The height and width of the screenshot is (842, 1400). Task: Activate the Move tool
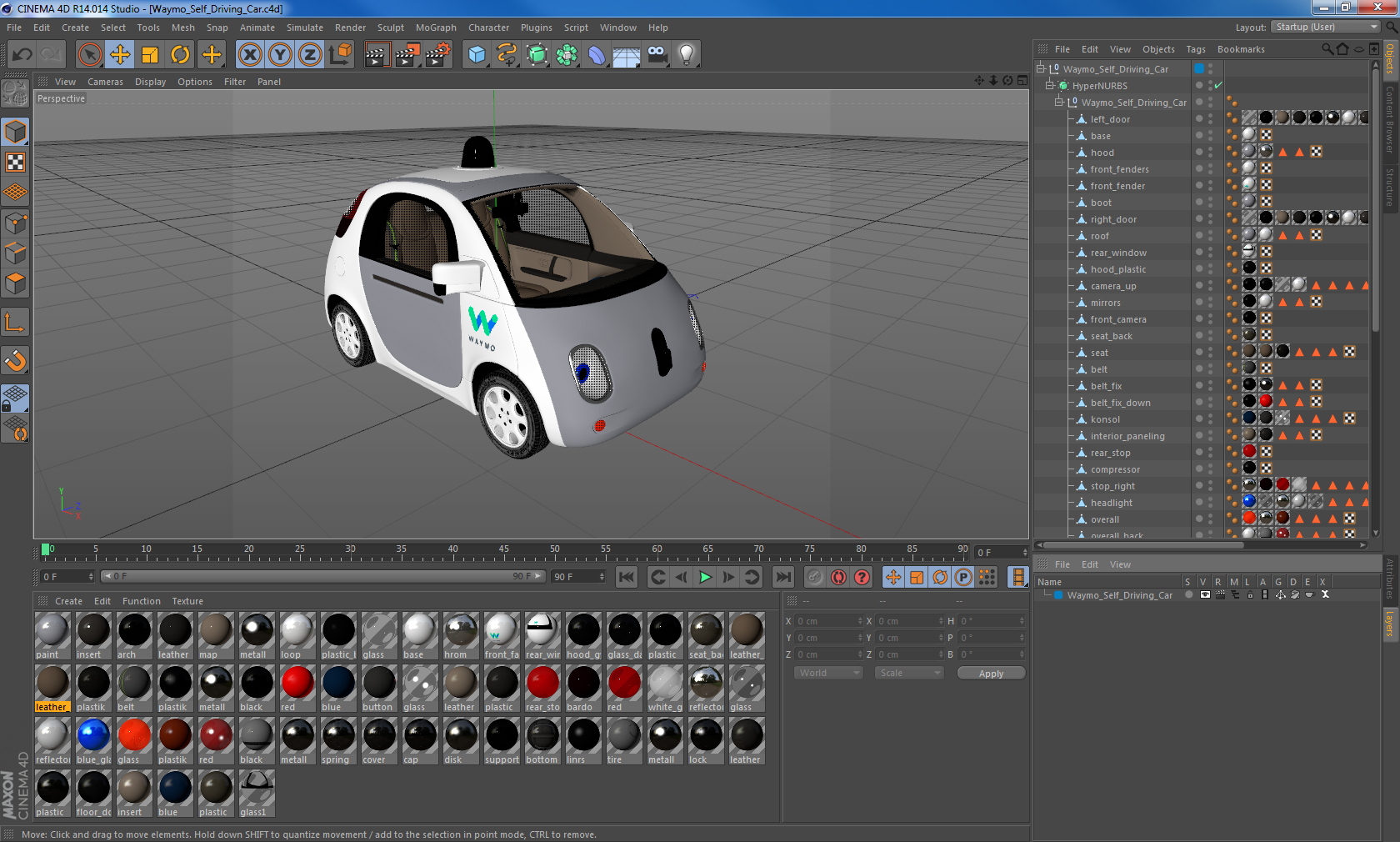pyautogui.click(x=120, y=55)
